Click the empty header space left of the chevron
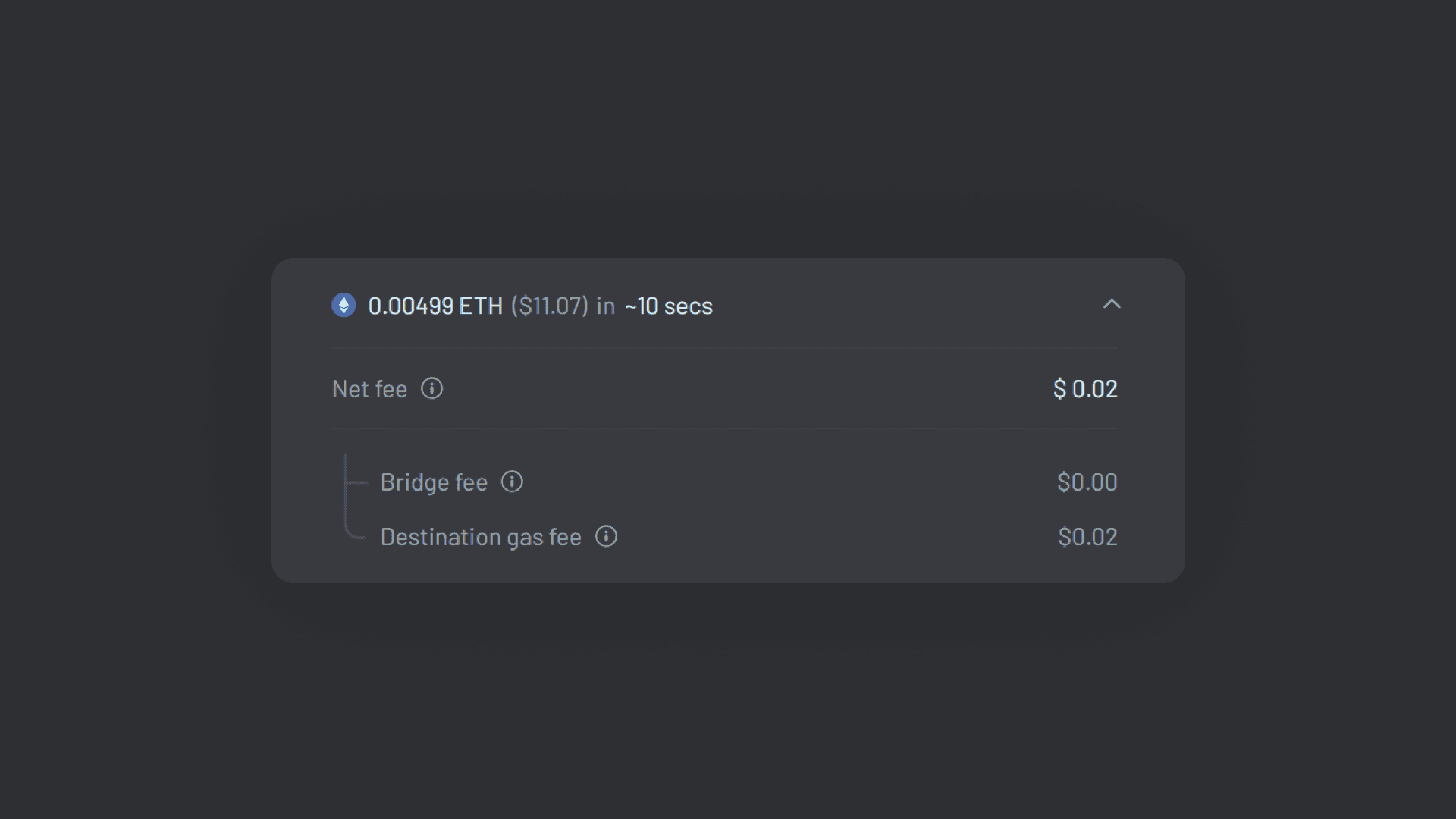 coord(910,305)
